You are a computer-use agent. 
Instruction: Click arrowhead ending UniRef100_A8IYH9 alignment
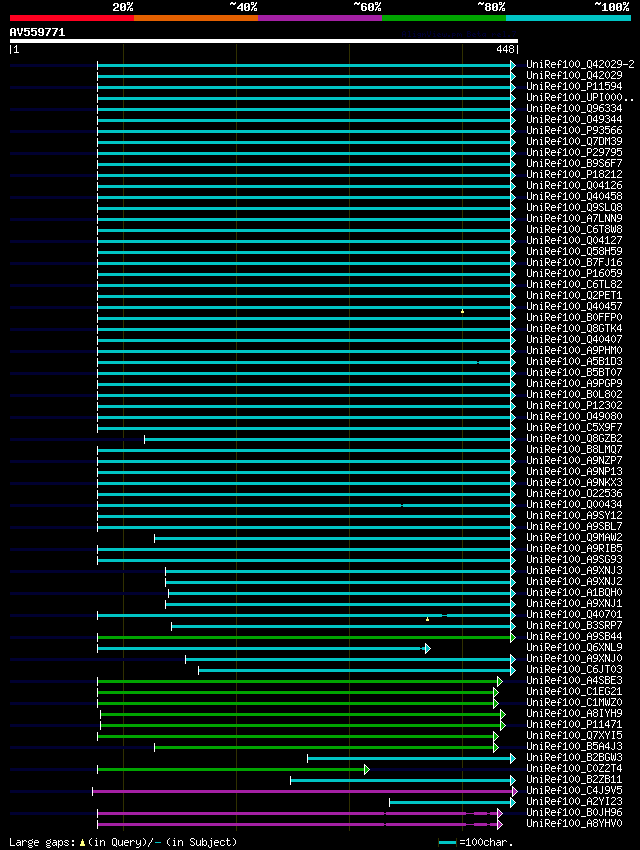503,714
